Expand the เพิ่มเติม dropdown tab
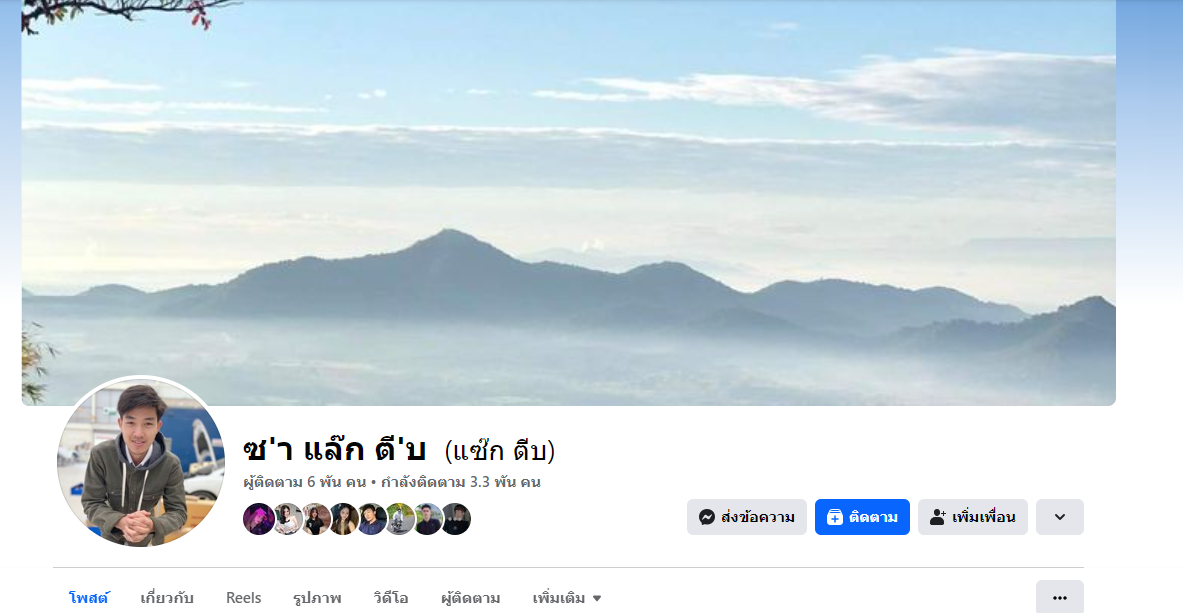This screenshot has width=1183, height=613. (x=567, y=598)
